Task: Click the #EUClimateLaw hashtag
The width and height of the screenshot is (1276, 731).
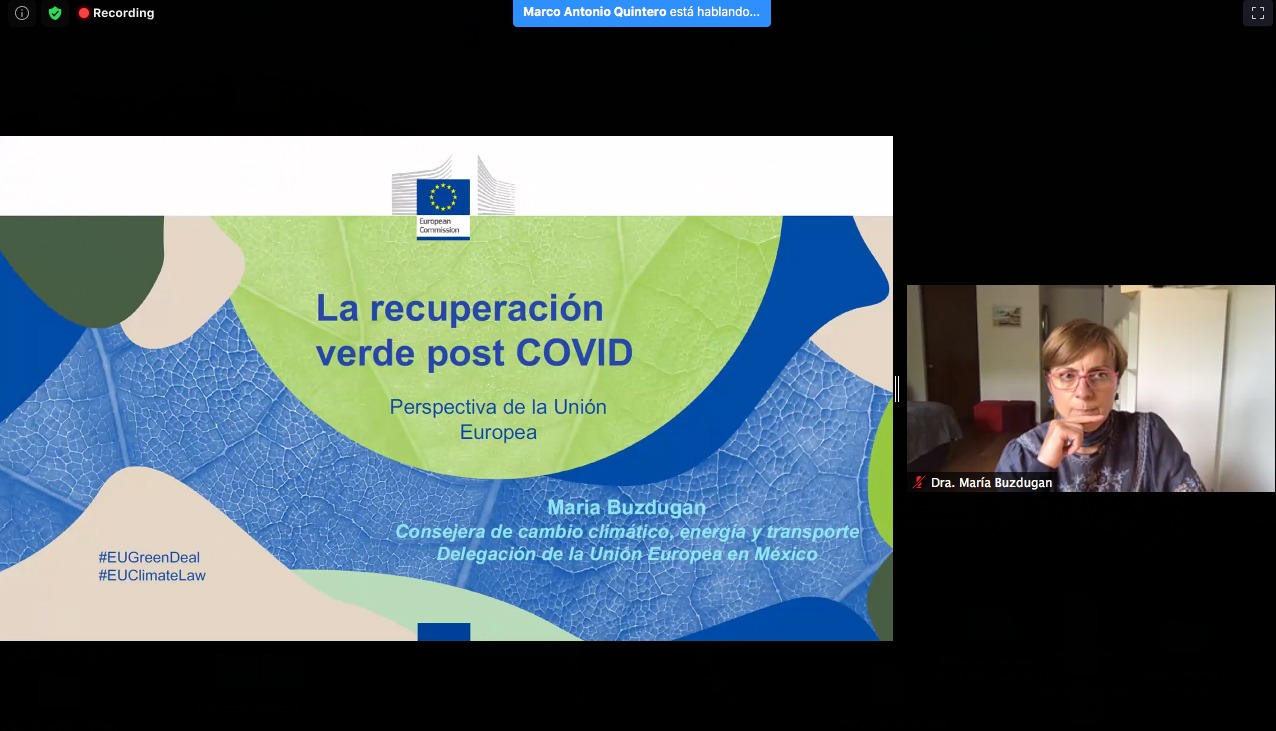Action: click(152, 576)
